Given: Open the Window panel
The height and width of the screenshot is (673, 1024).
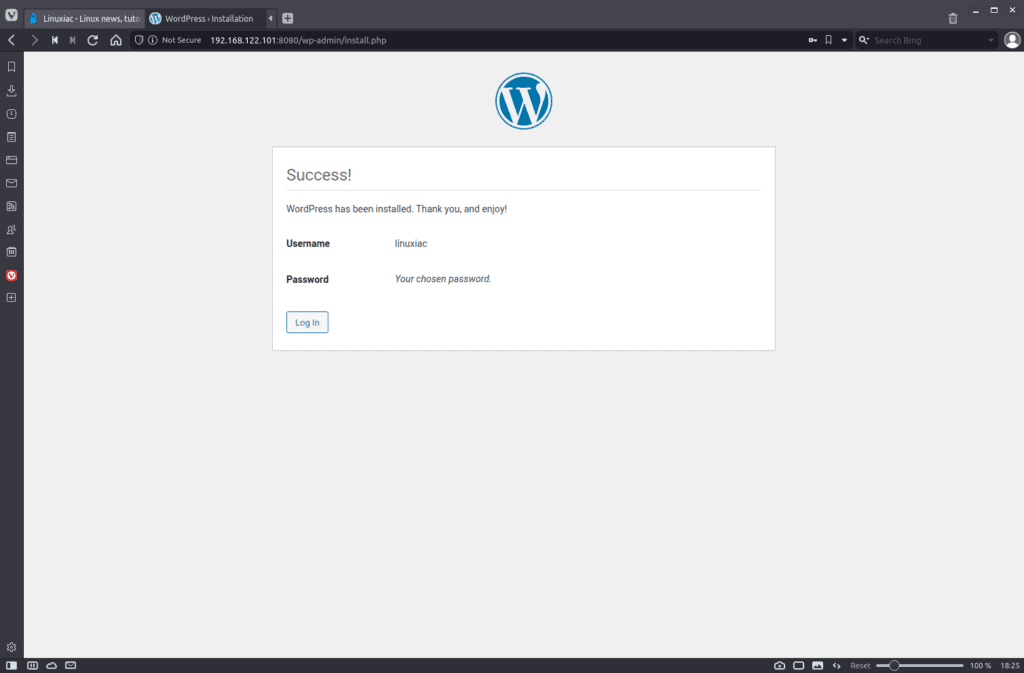Looking at the screenshot, I should [x=11, y=160].
